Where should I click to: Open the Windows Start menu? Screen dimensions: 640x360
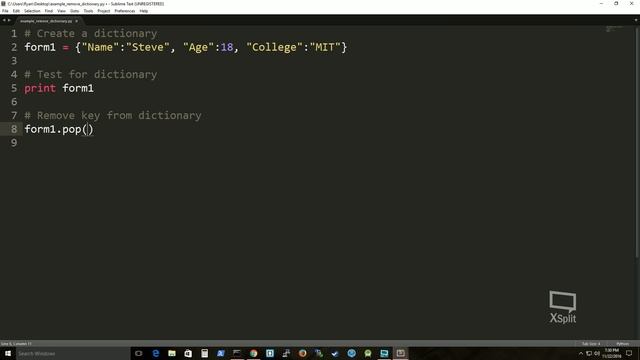(x=8, y=353)
